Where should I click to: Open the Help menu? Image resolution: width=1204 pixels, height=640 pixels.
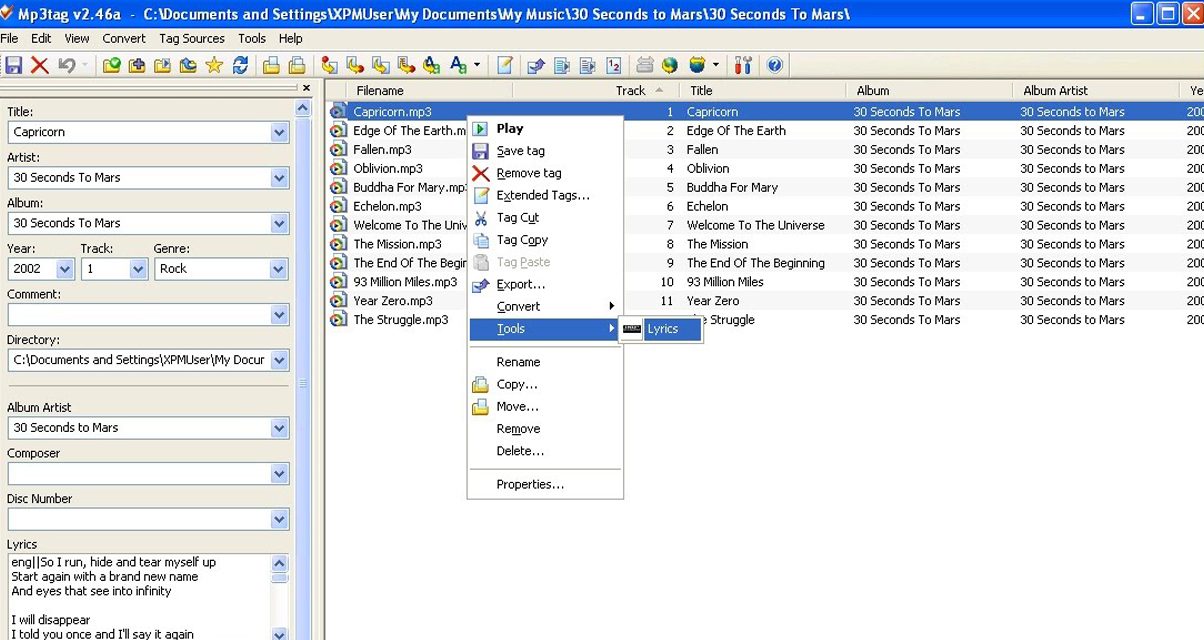[x=291, y=38]
